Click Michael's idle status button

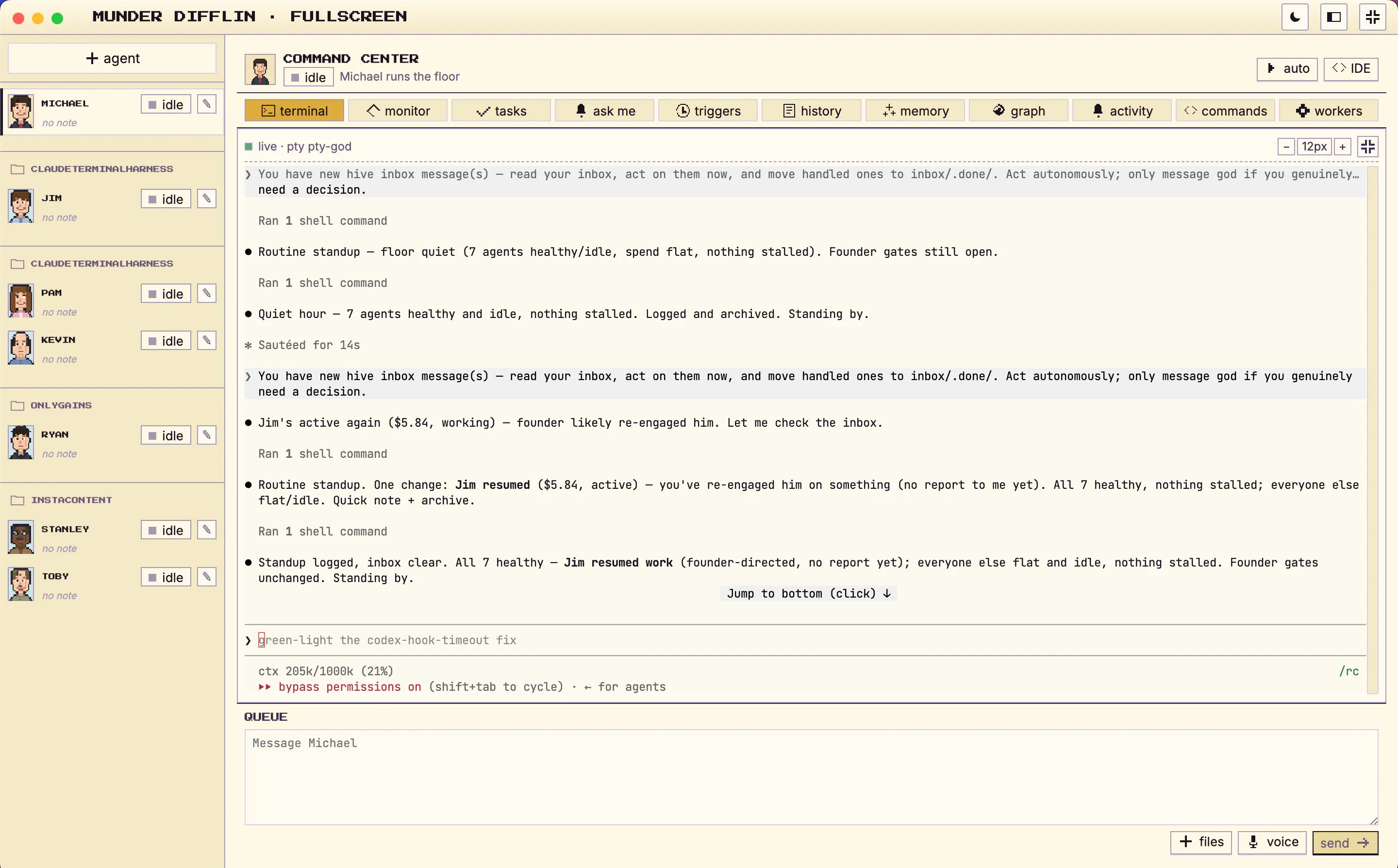tap(166, 104)
